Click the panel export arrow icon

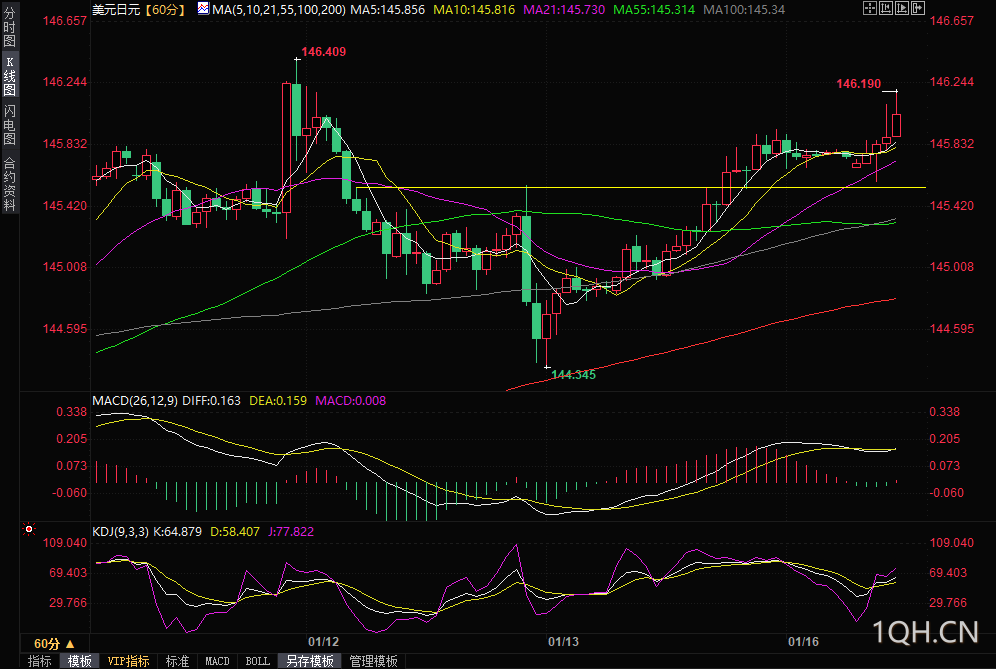click(918, 8)
